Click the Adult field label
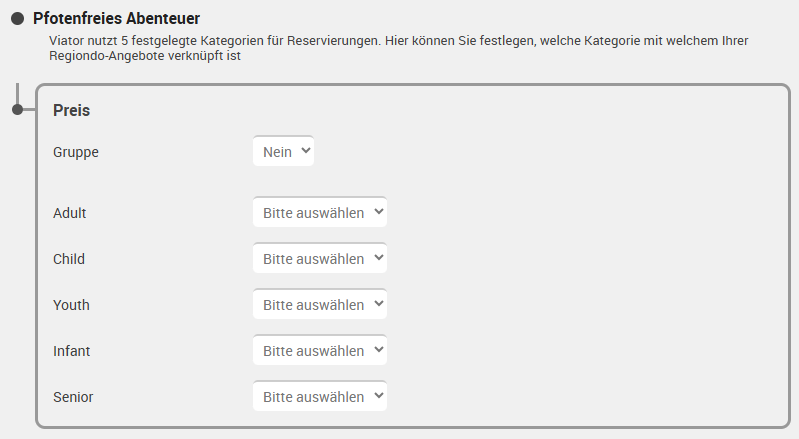The width and height of the screenshot is (799, 439). (x=69, y=213)
